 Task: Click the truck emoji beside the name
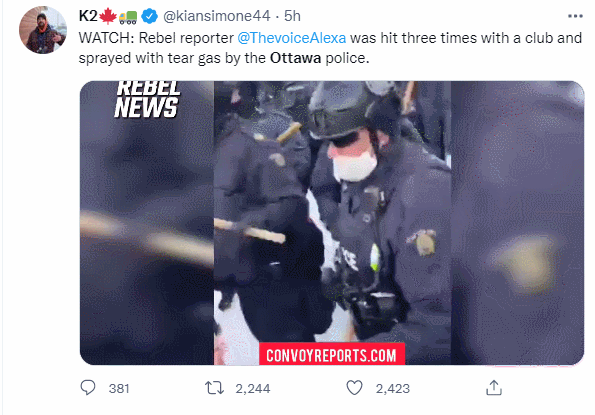tap(128, 17)
